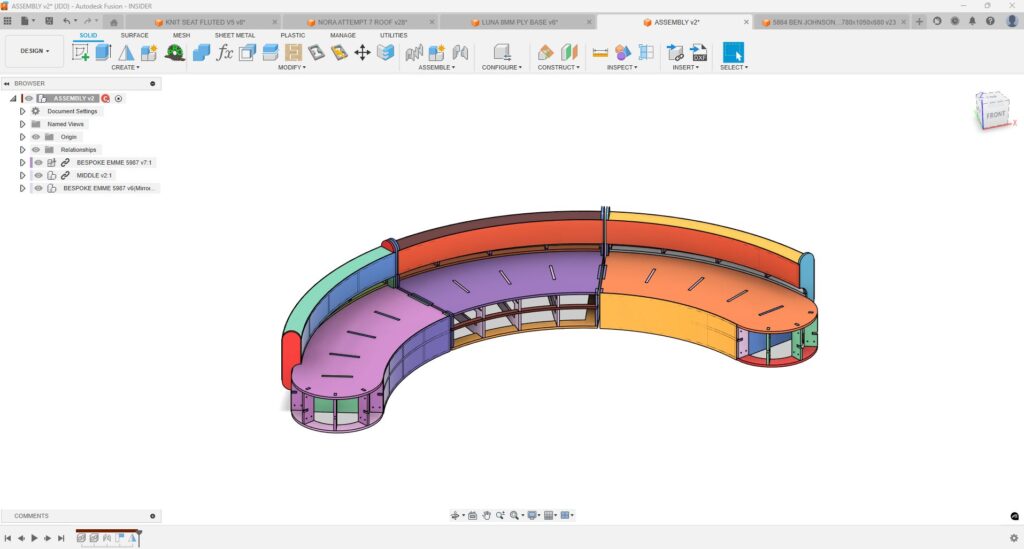Create a New Component in Assemble

pyautogui.click(x=437, y=52)
